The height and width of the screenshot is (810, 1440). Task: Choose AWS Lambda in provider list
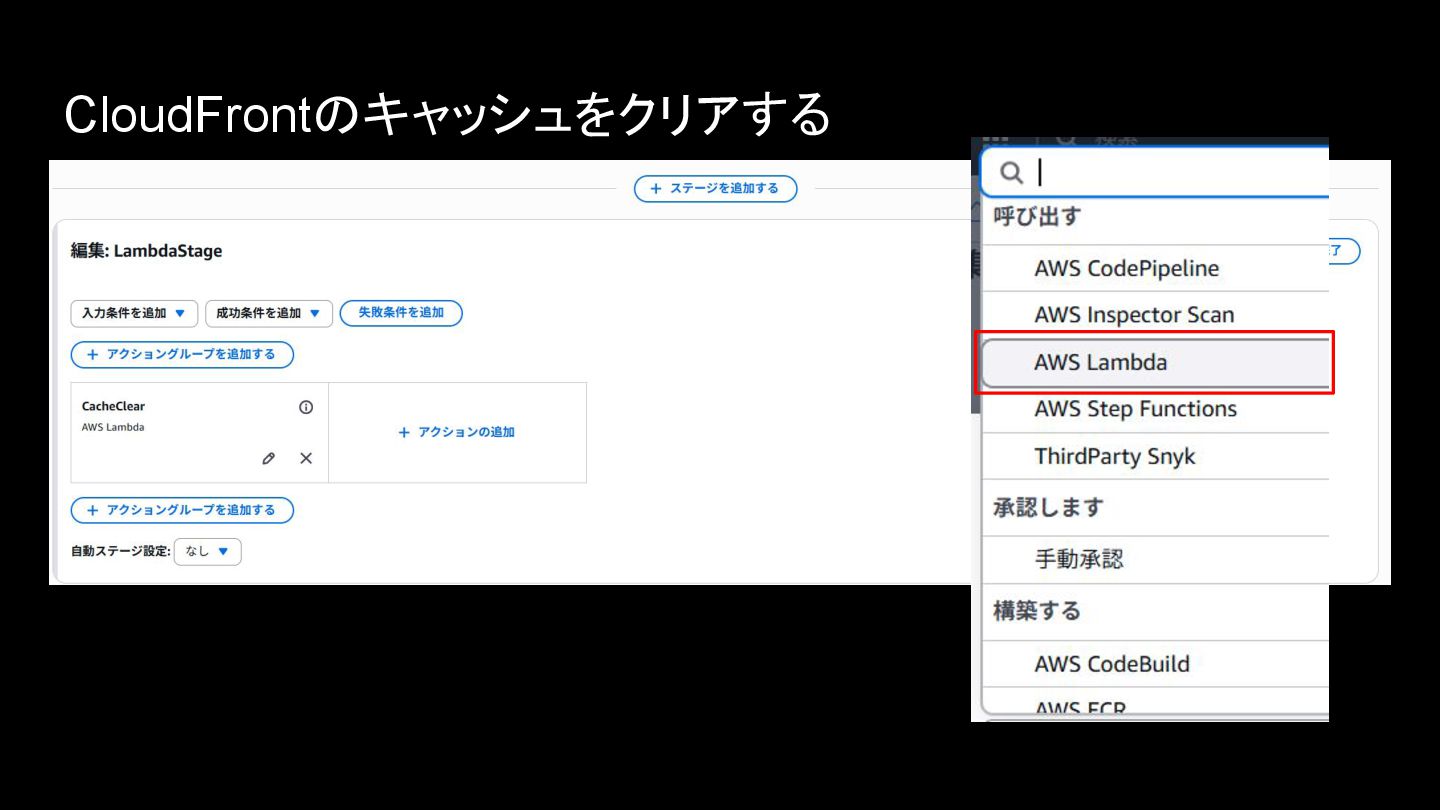click(1156, 362)
